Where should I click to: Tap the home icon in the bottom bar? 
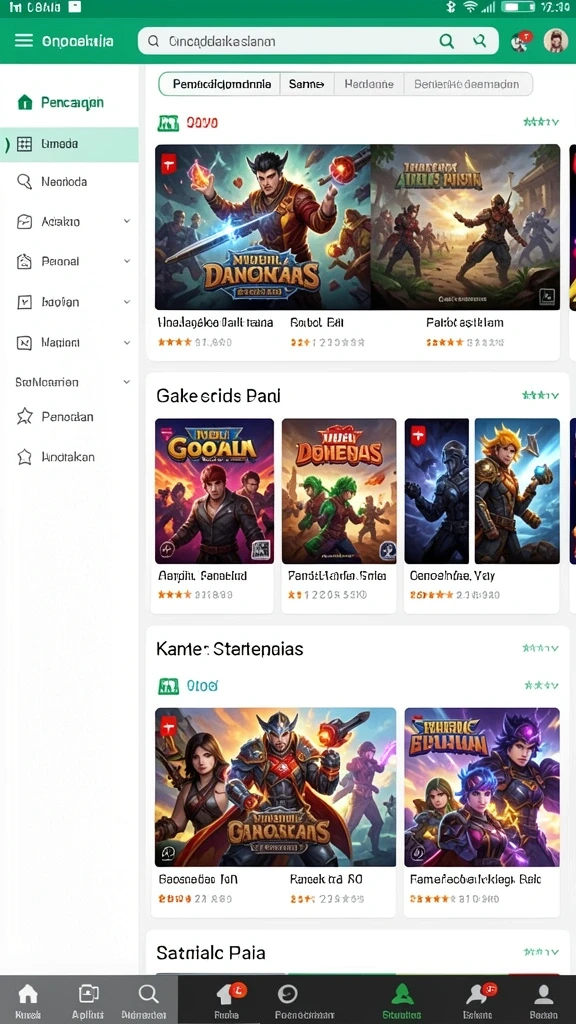[27, 1000]
